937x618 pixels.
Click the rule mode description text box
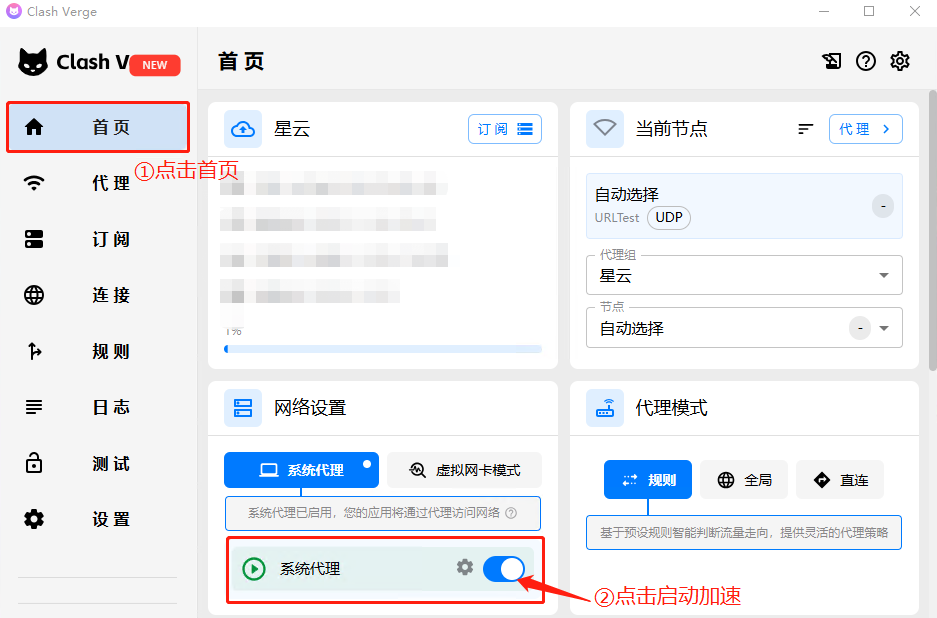click(x=744, y=533)
